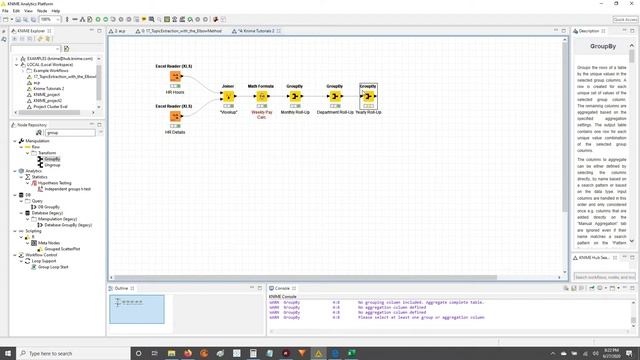Click the Pin Console icon
The height and width of the screenshot is (360, 640).
592,288
